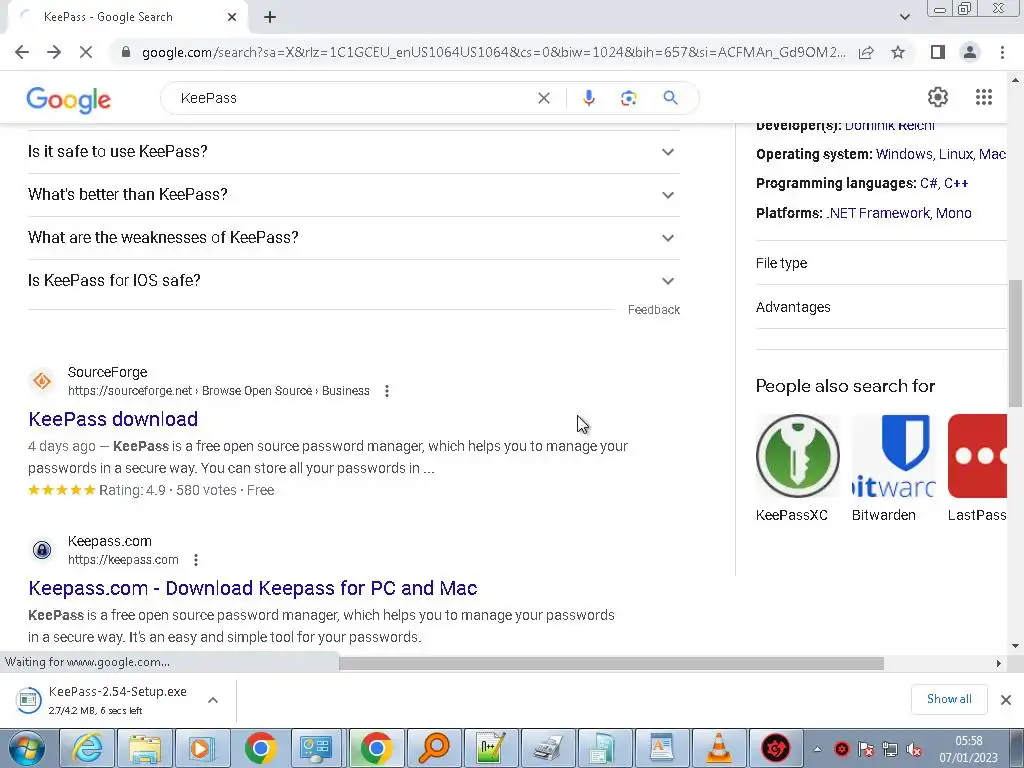Open the Windows Start menu
The image size is (1024, 768).
coord(27,748)
